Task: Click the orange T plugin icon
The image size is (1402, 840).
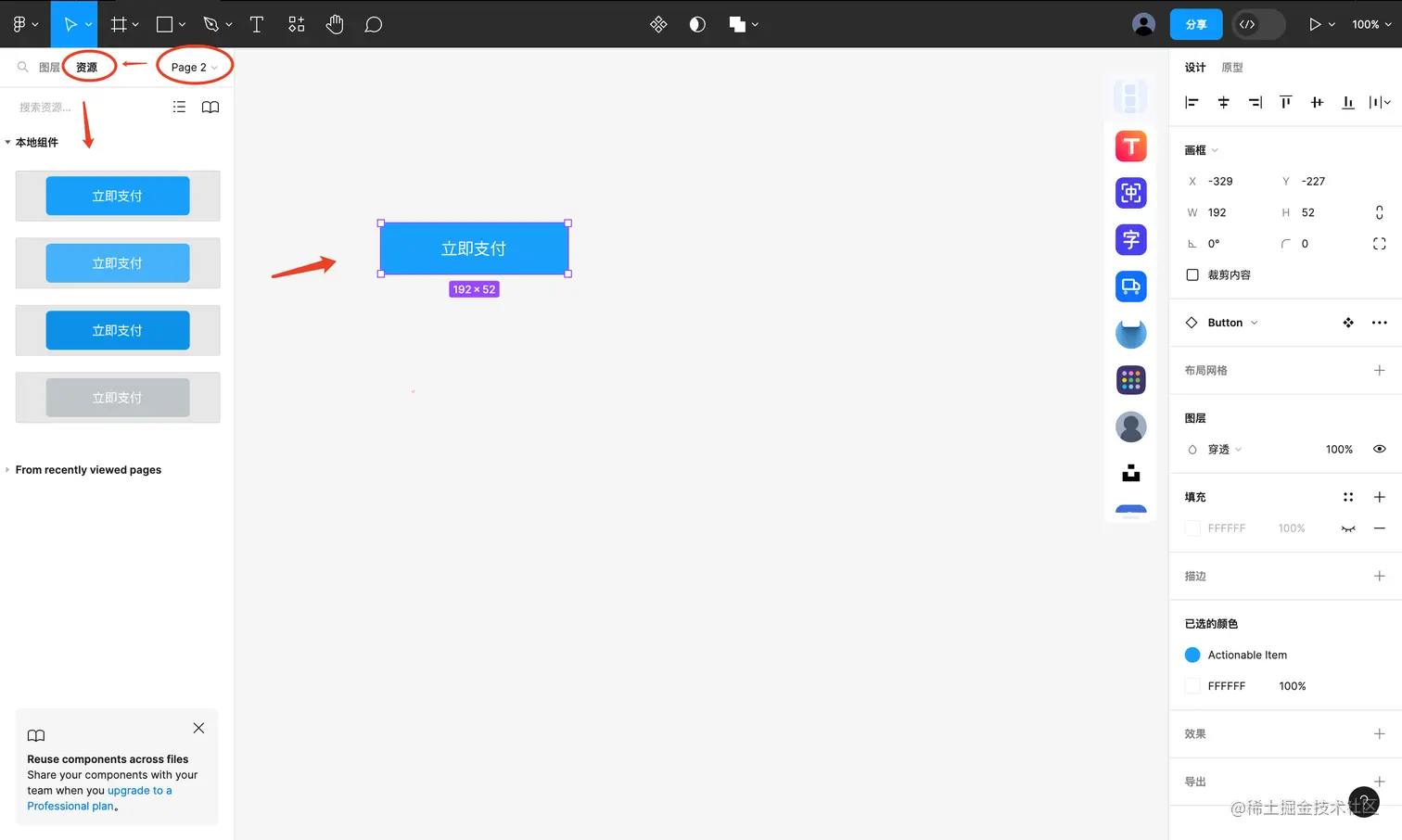Action: (1131, 146)
